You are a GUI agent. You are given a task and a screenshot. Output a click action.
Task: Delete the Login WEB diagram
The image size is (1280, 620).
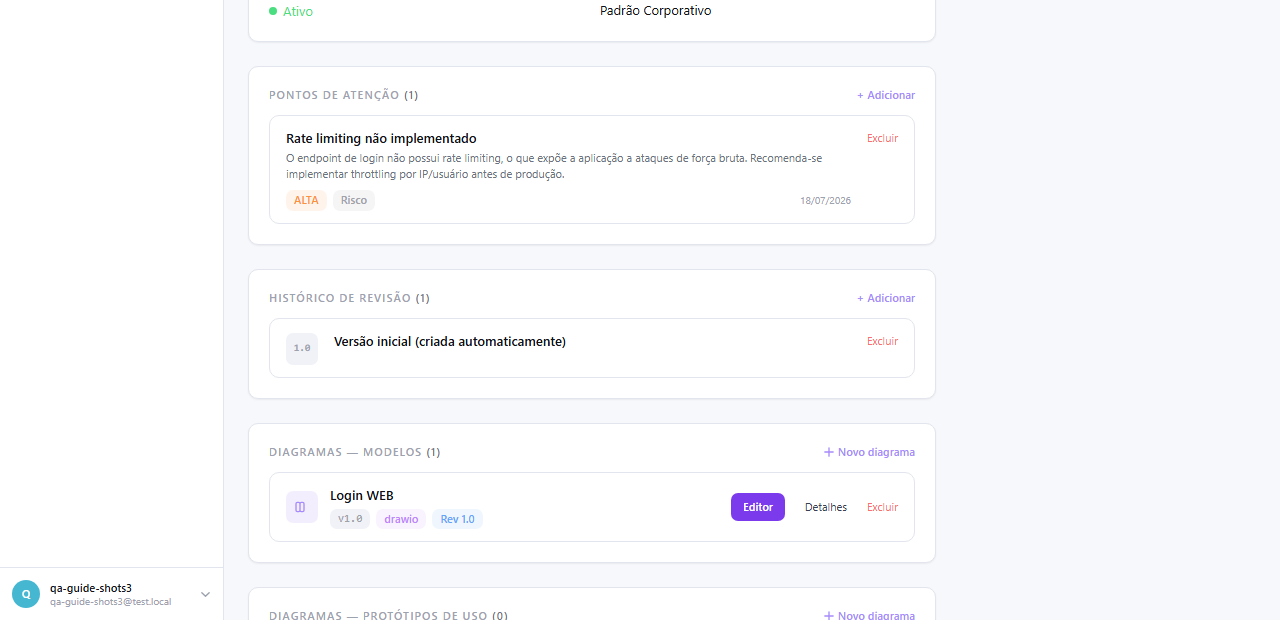click(x=882, y=507)
